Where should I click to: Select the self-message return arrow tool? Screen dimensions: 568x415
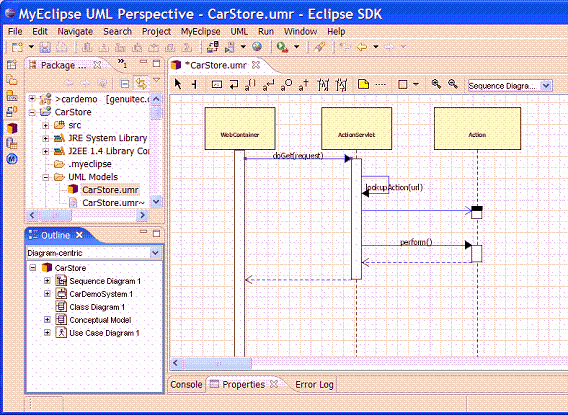point(234,85)
